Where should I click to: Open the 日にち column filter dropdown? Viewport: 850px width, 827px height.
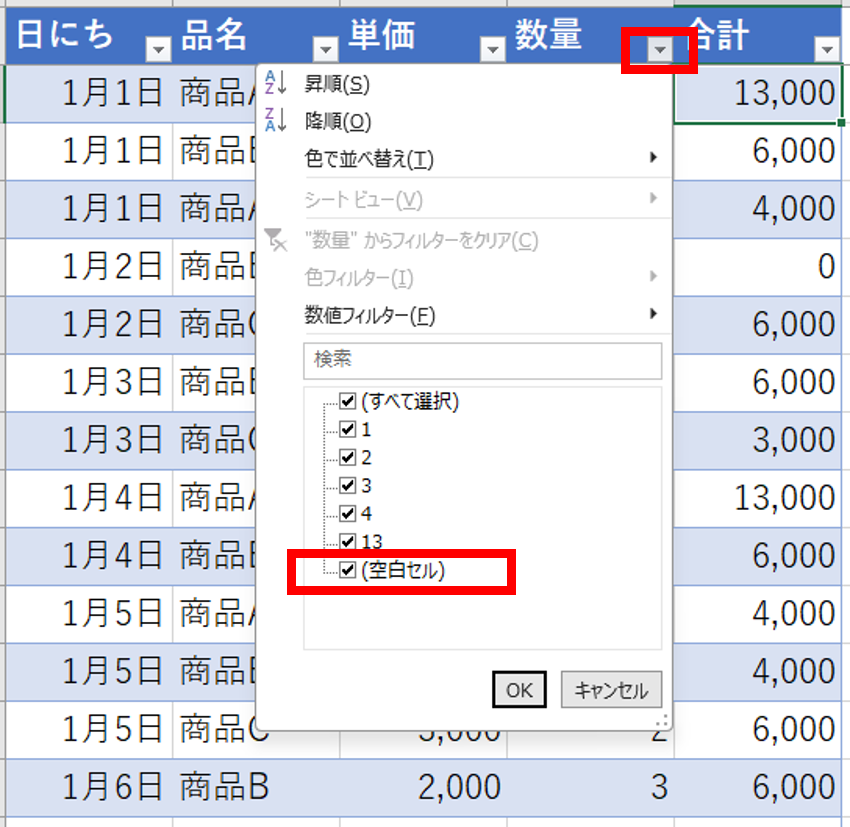pos(159,49)
